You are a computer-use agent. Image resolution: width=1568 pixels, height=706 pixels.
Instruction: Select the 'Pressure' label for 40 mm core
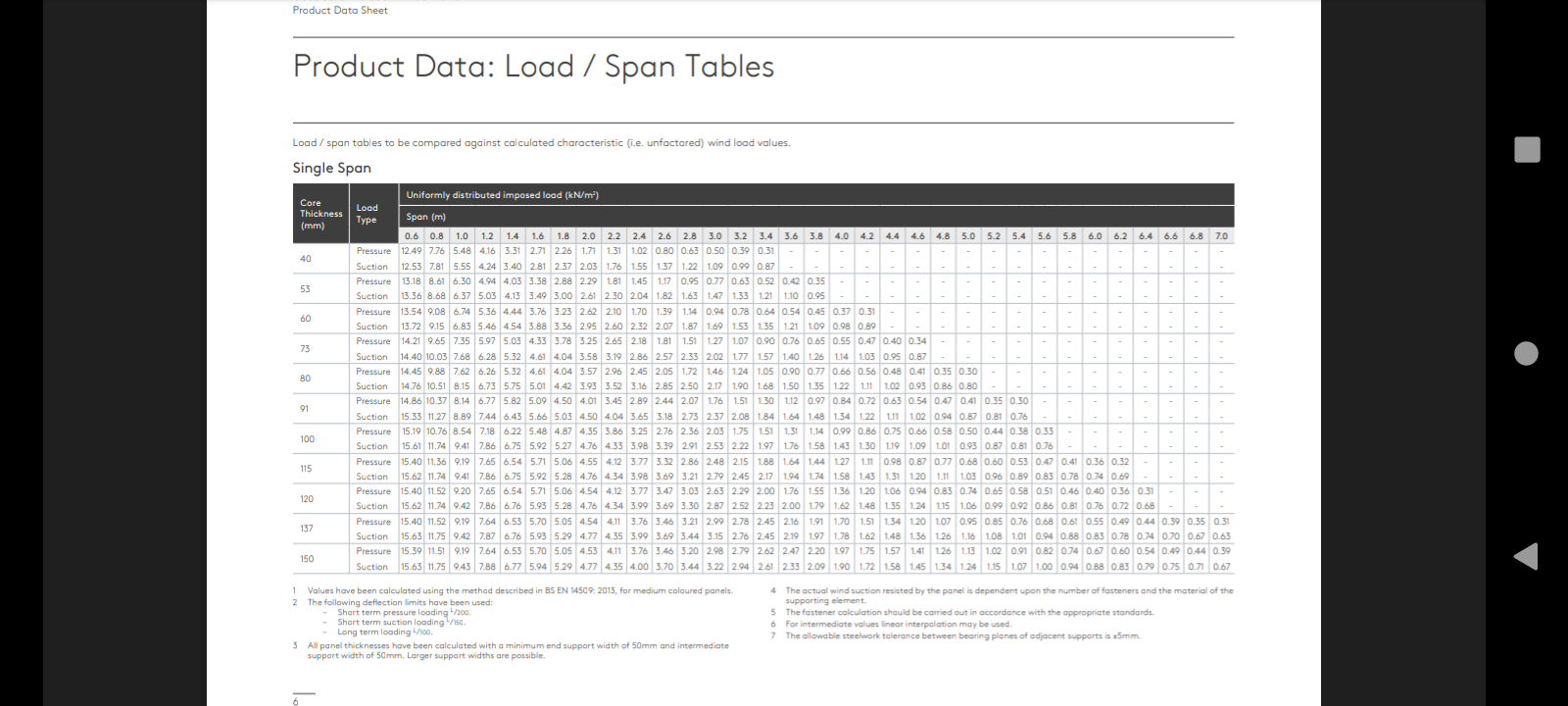coord(373,251)
